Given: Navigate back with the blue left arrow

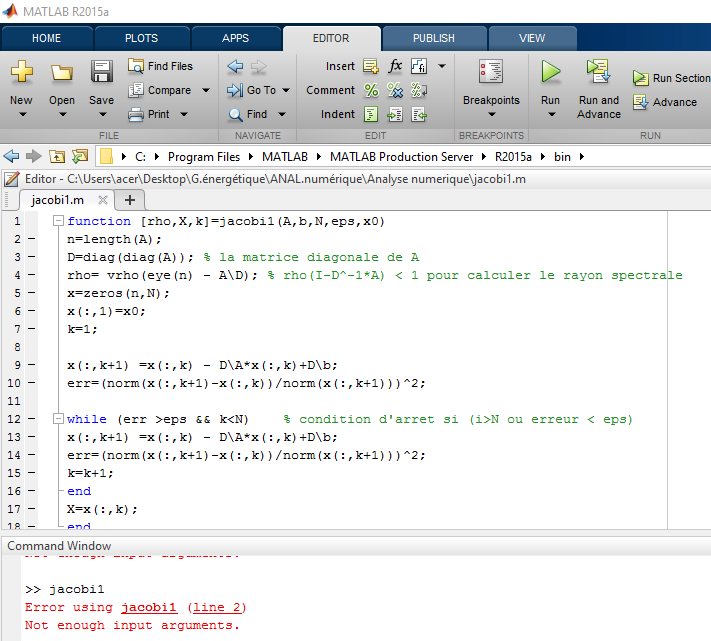Looking at the screenshot, I should [235, 67].
